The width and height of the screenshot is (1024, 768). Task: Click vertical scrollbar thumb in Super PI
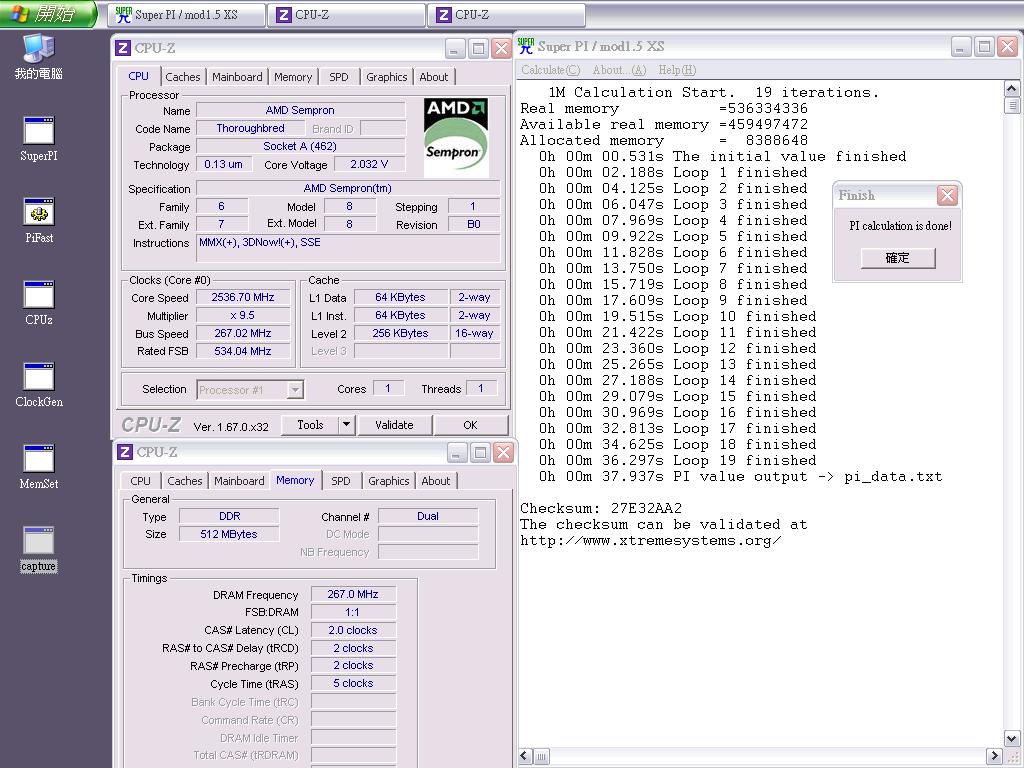pyautogui.click(x=1012, y=105)
